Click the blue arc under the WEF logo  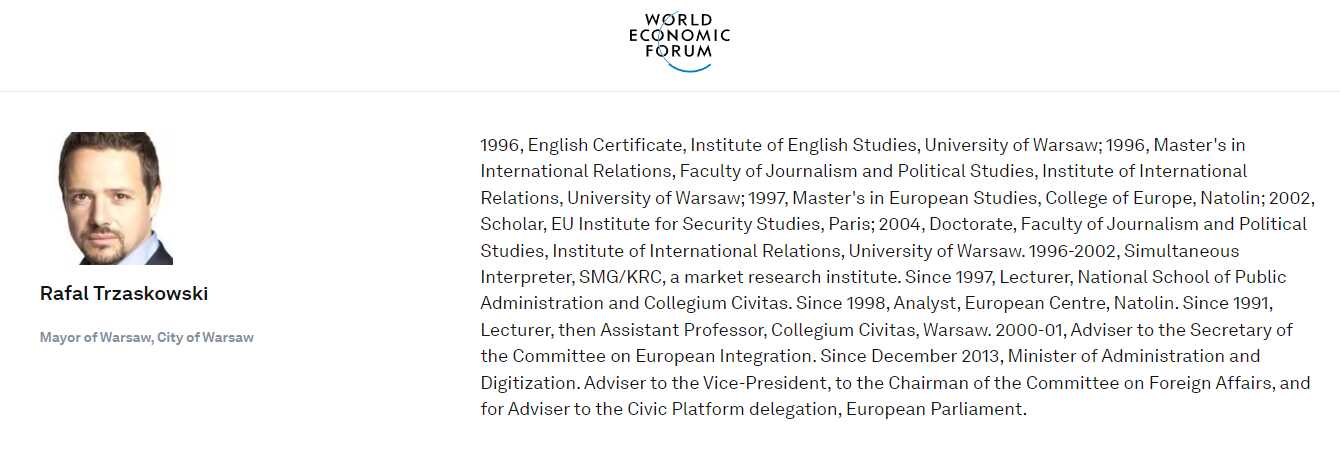[691, 66]
